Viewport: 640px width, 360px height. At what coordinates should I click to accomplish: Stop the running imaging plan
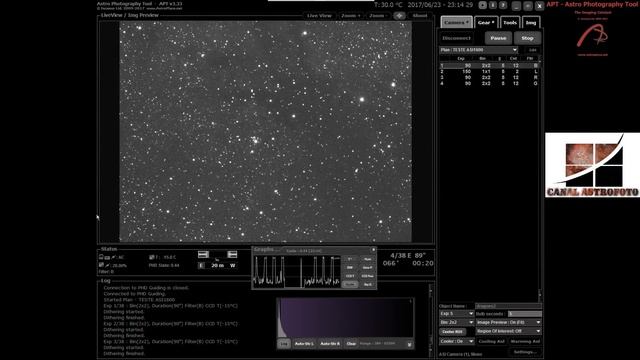[527, 38]
